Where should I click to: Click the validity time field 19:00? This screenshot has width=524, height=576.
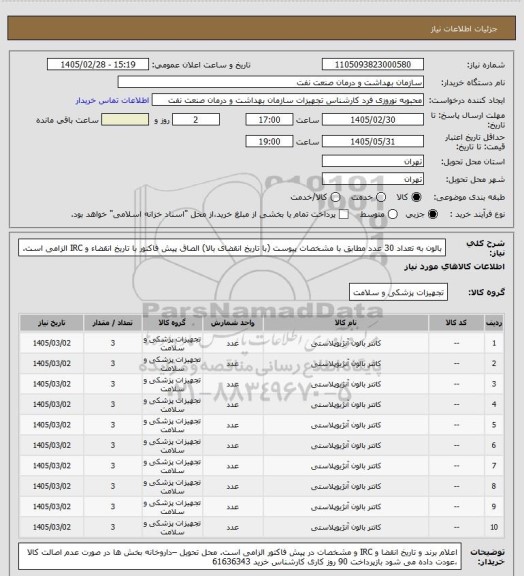tap(269, 141)
